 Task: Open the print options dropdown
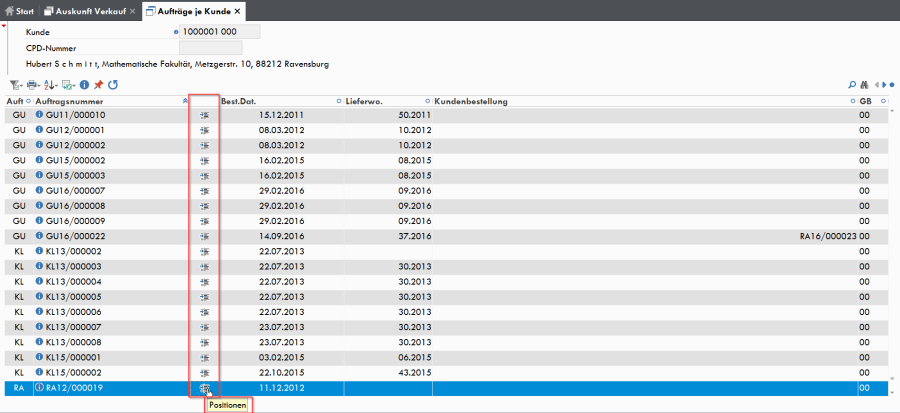coord(33,85)
